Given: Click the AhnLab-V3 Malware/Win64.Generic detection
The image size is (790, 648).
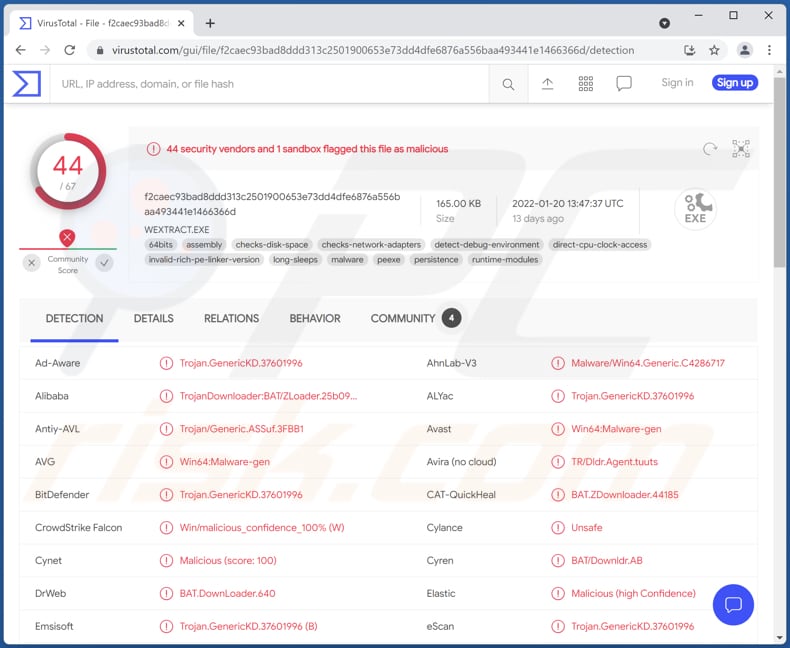Looking at the screenshot, I should [648, 363].
